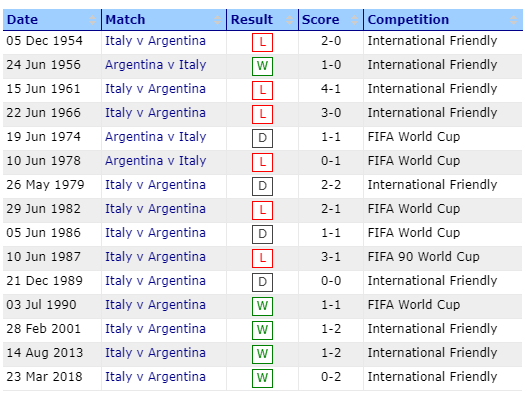This screenshot has height=394, width=532.
Task: Click the FIFA 90 World Cup competition cell
Action: (423, 257)
